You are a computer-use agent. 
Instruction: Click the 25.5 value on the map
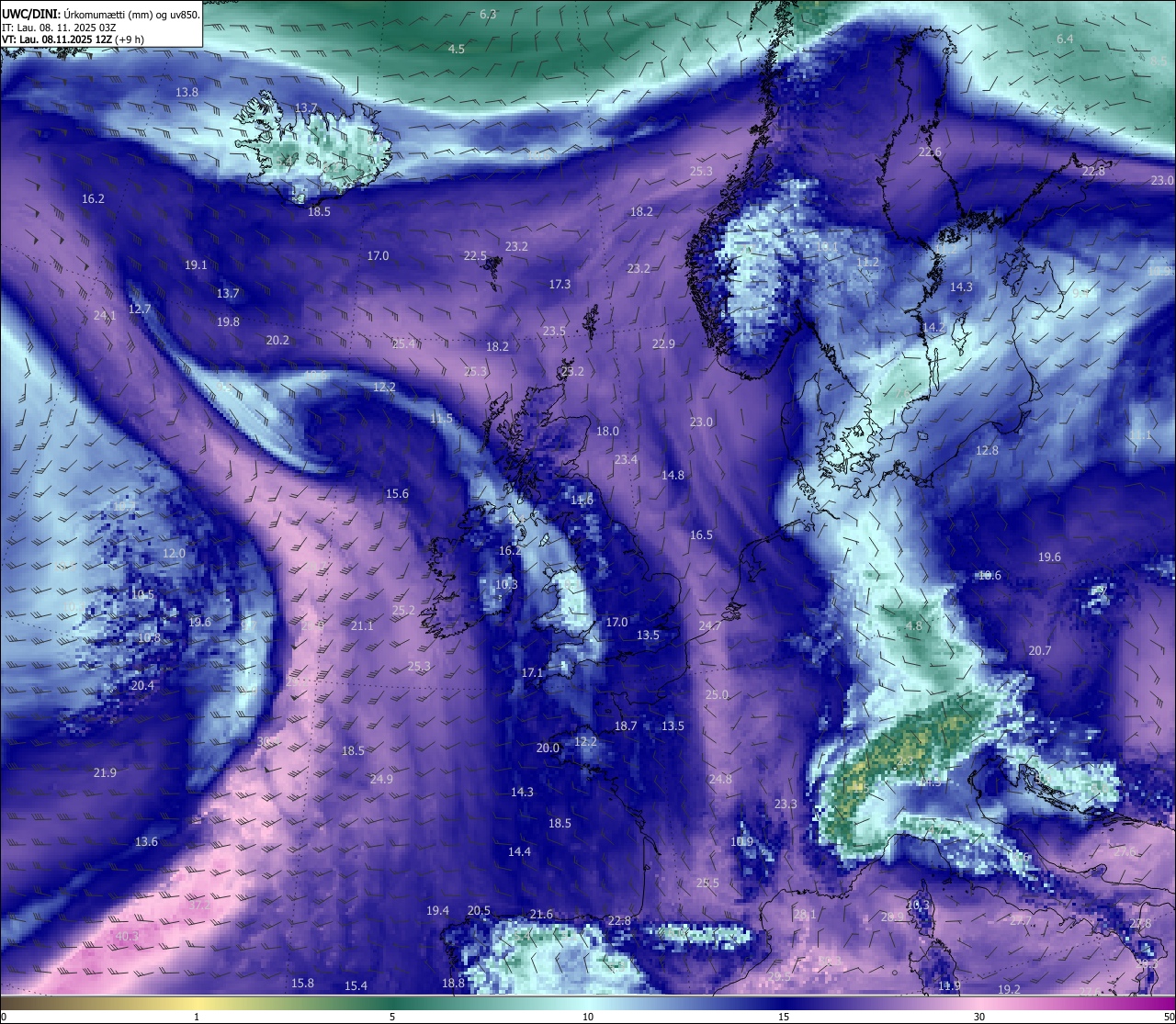pyautogui.click(x=707, y=883)
